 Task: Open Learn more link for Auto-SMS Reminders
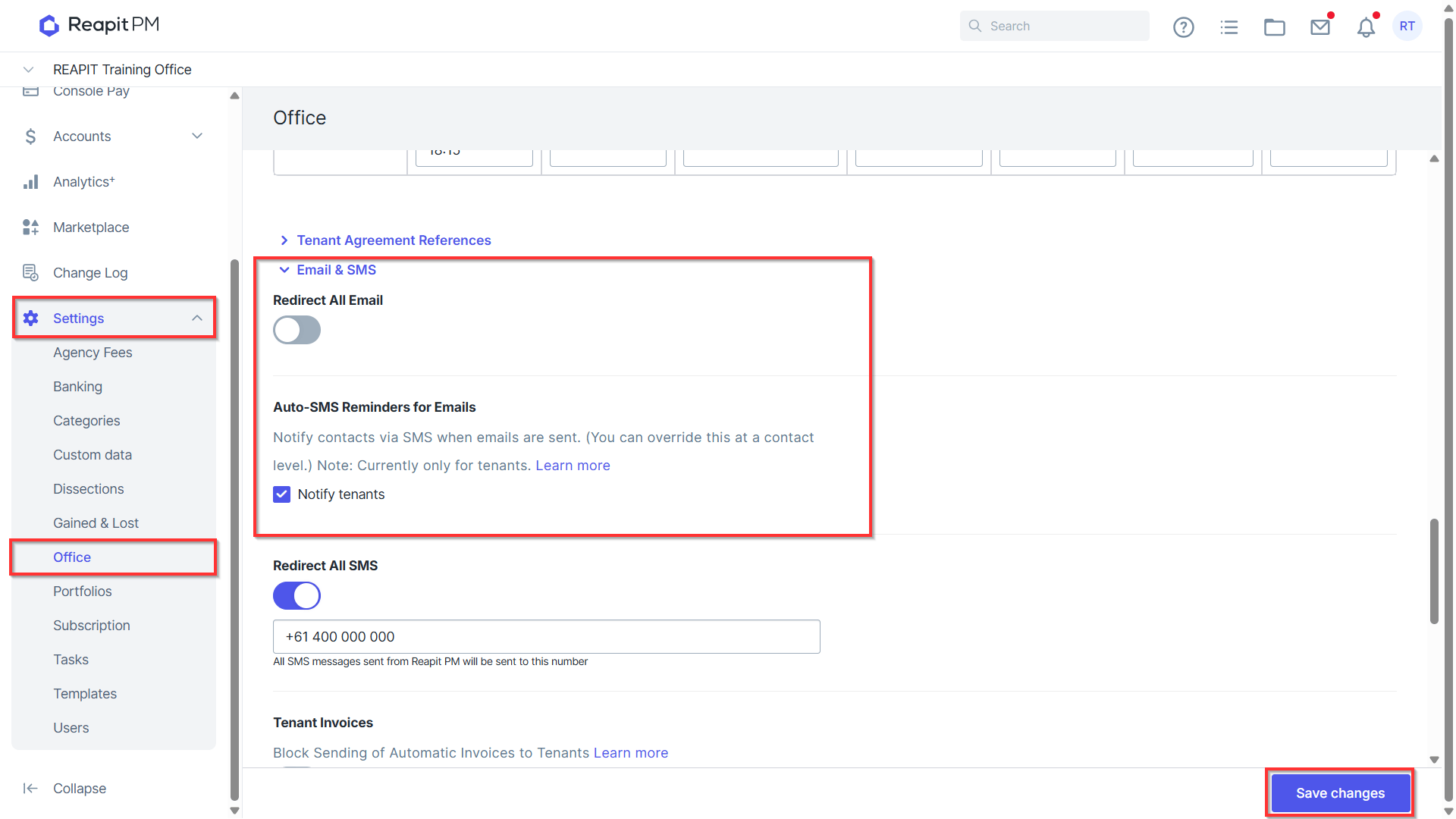tap(573, 465)
